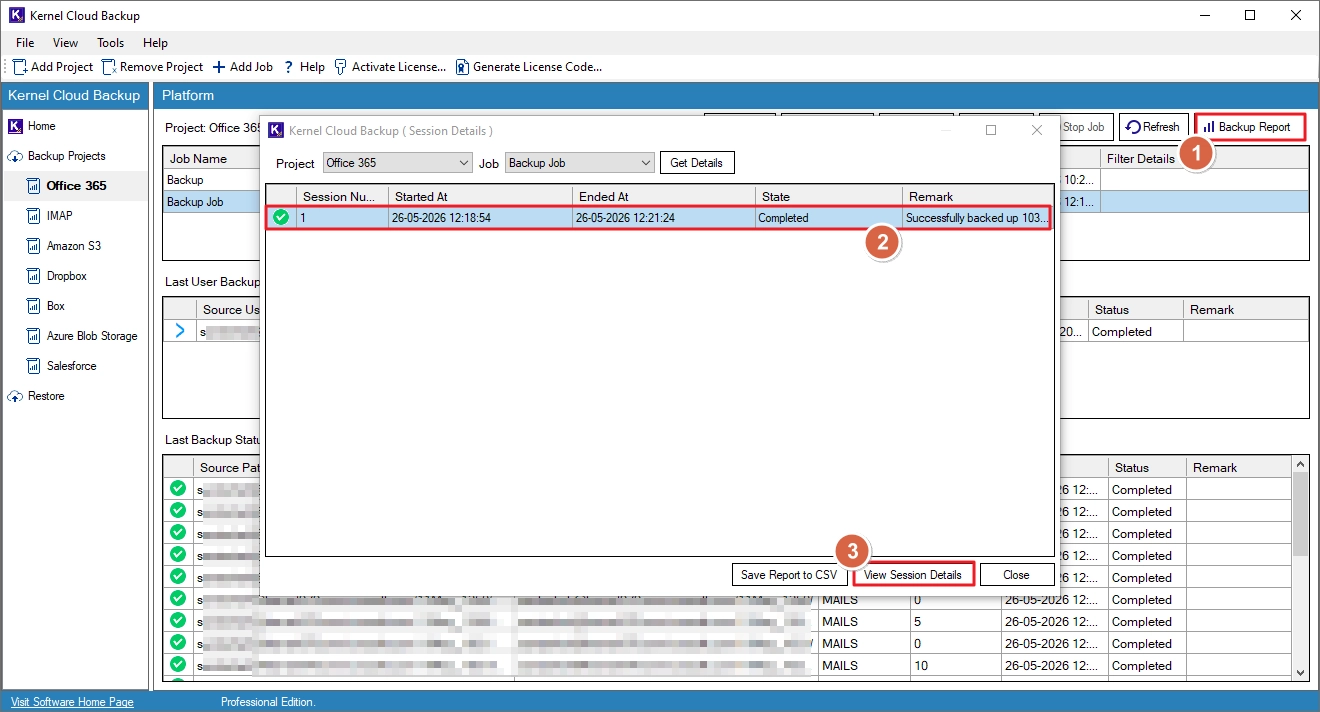
Task: Open the Tools menu
Action: click(x=110, y=43)
